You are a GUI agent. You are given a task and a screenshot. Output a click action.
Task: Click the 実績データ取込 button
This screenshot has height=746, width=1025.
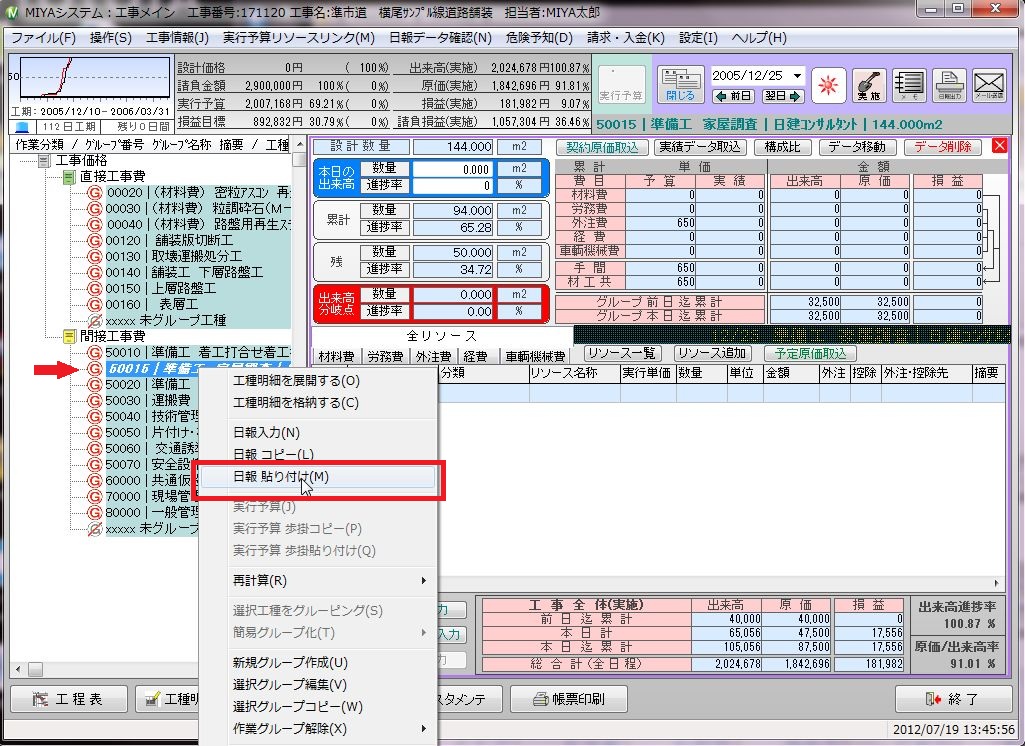point(700,147)
